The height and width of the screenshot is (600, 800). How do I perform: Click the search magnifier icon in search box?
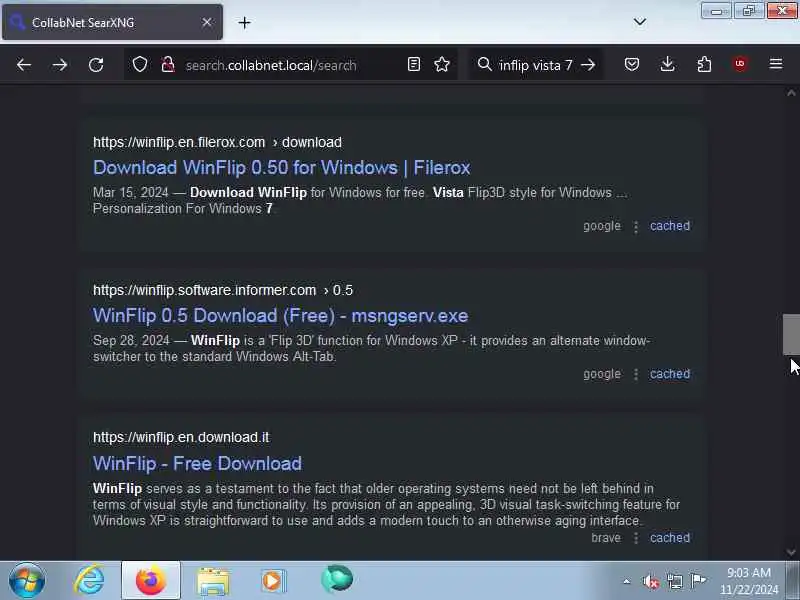click(x=484, y=64)
